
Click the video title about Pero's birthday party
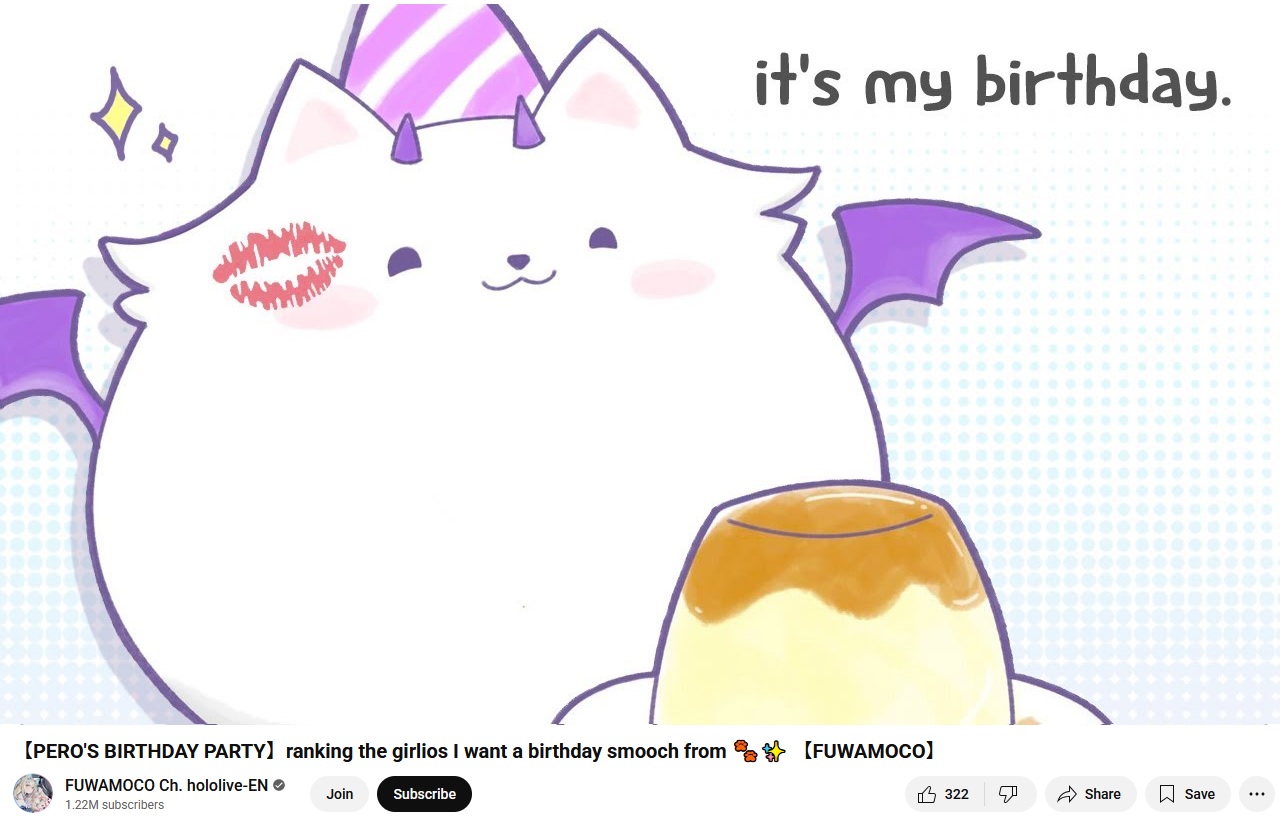pos(478,751)
